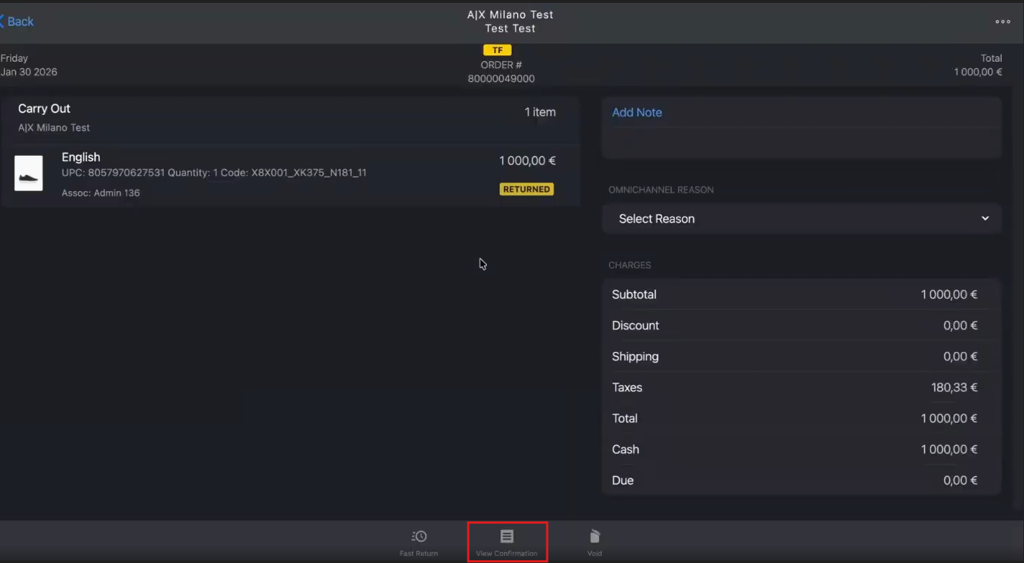Select the Carry Out heading
This screenshot has width=1024, height=563.
[x=44, y=109]
